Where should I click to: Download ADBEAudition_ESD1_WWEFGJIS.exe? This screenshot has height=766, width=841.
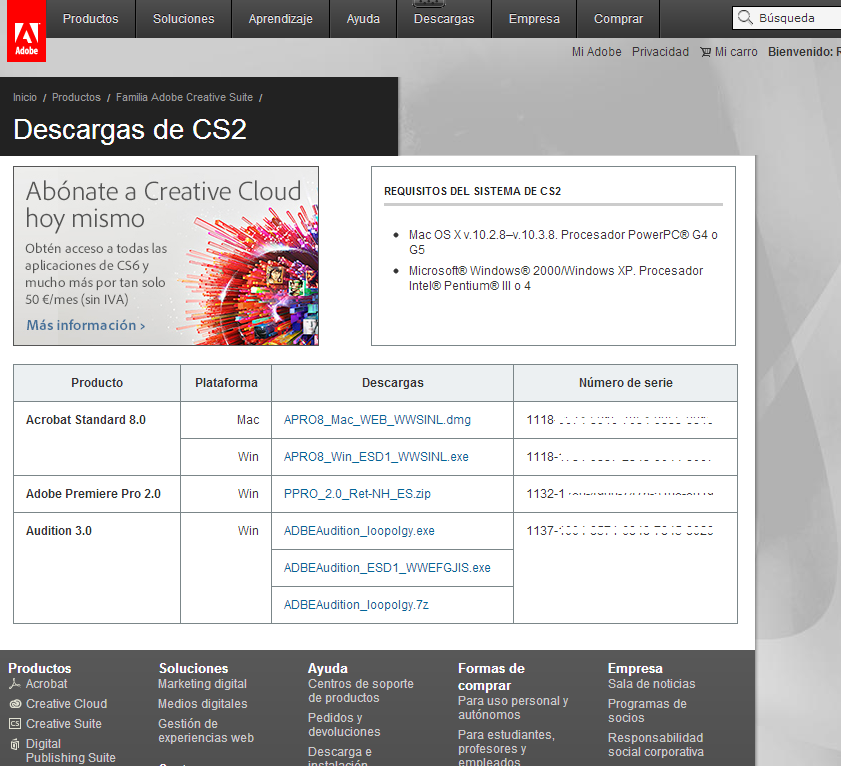point(387,568)
